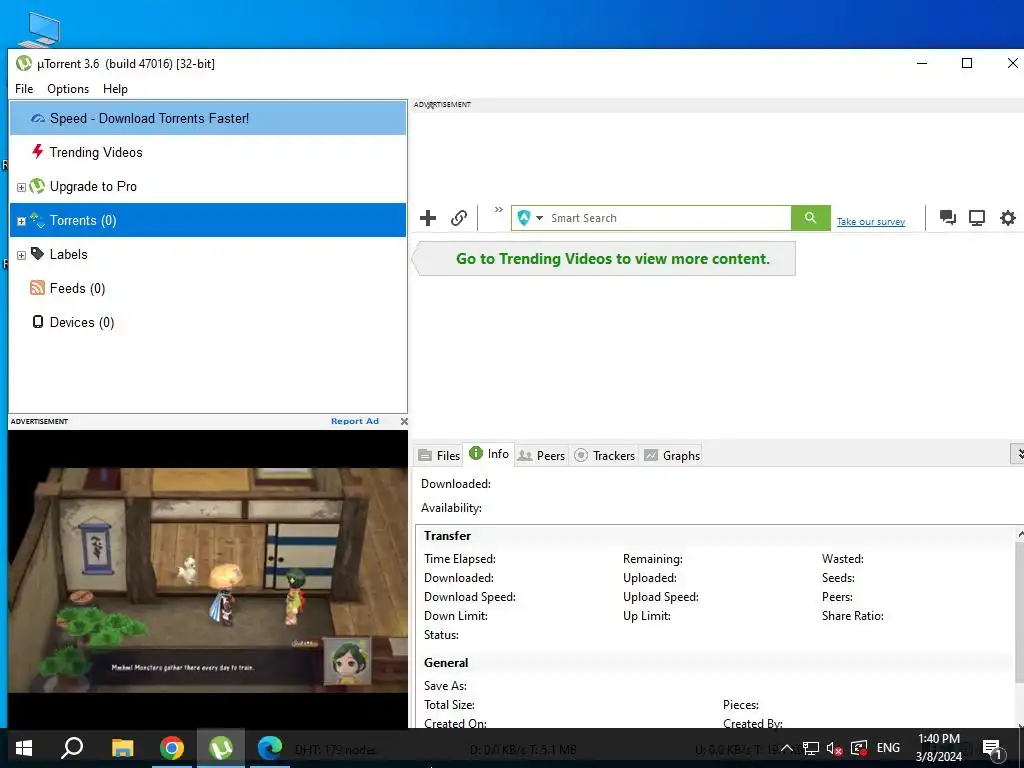Collapse the detail pane arrow button
Image resolution: width=1024 pixels, height=768 pixels.
(x=1017, y=454)
